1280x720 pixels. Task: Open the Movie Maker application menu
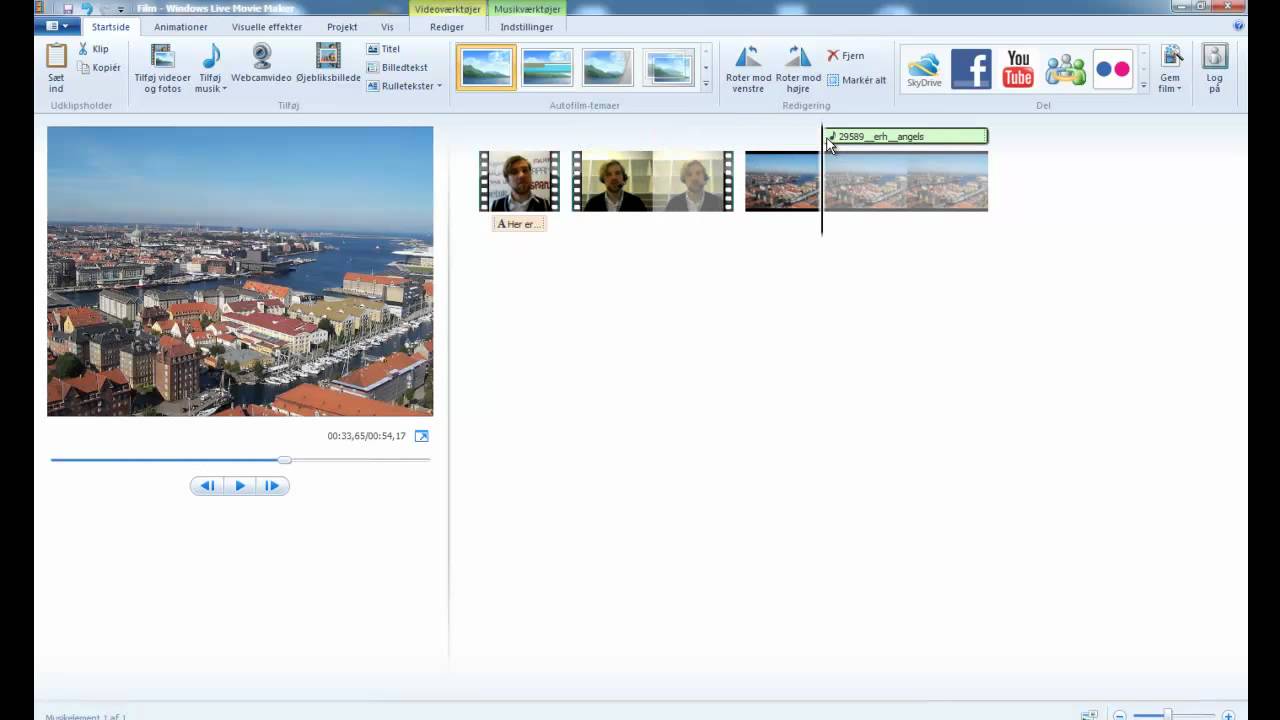[57, 26]
